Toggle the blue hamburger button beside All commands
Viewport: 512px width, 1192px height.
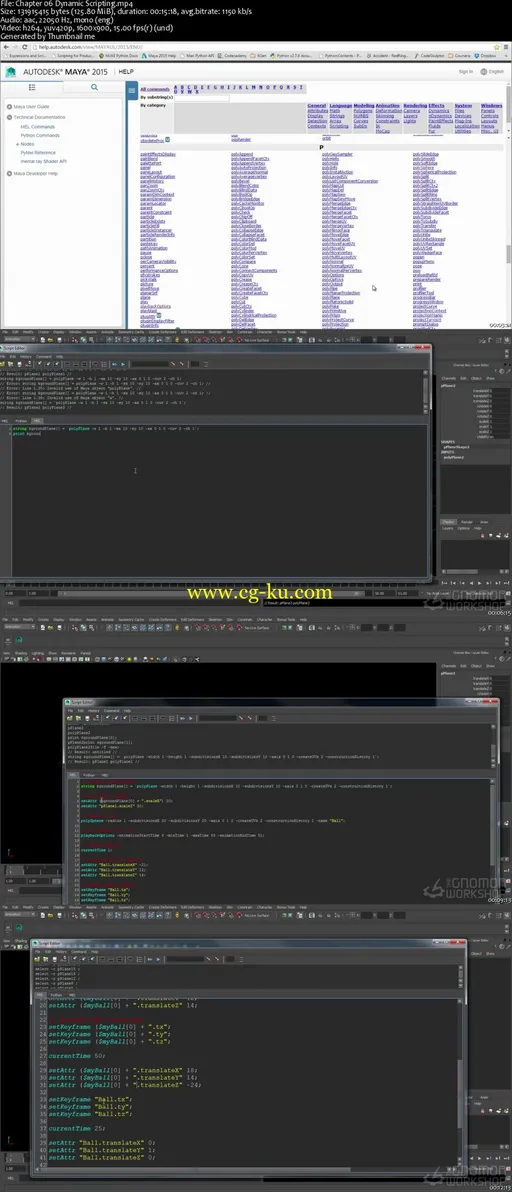(132, 90)
